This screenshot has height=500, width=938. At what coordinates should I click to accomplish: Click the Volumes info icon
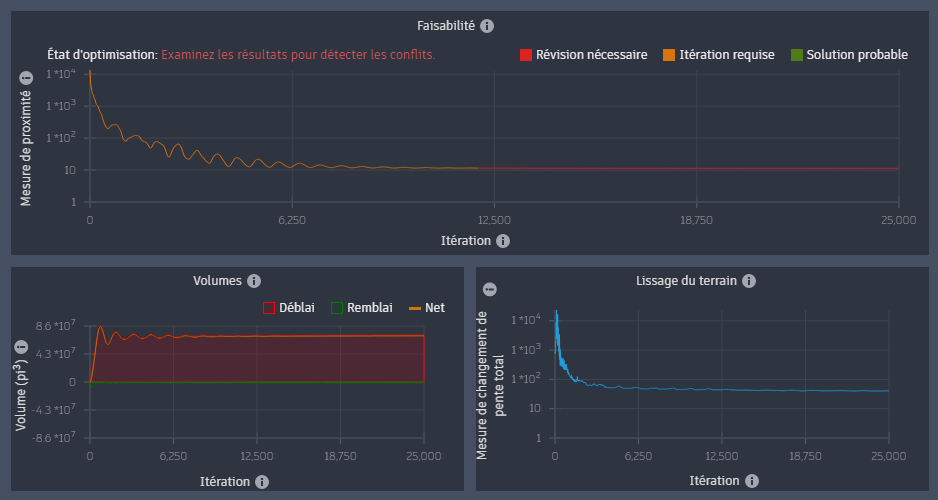[254, 281]
